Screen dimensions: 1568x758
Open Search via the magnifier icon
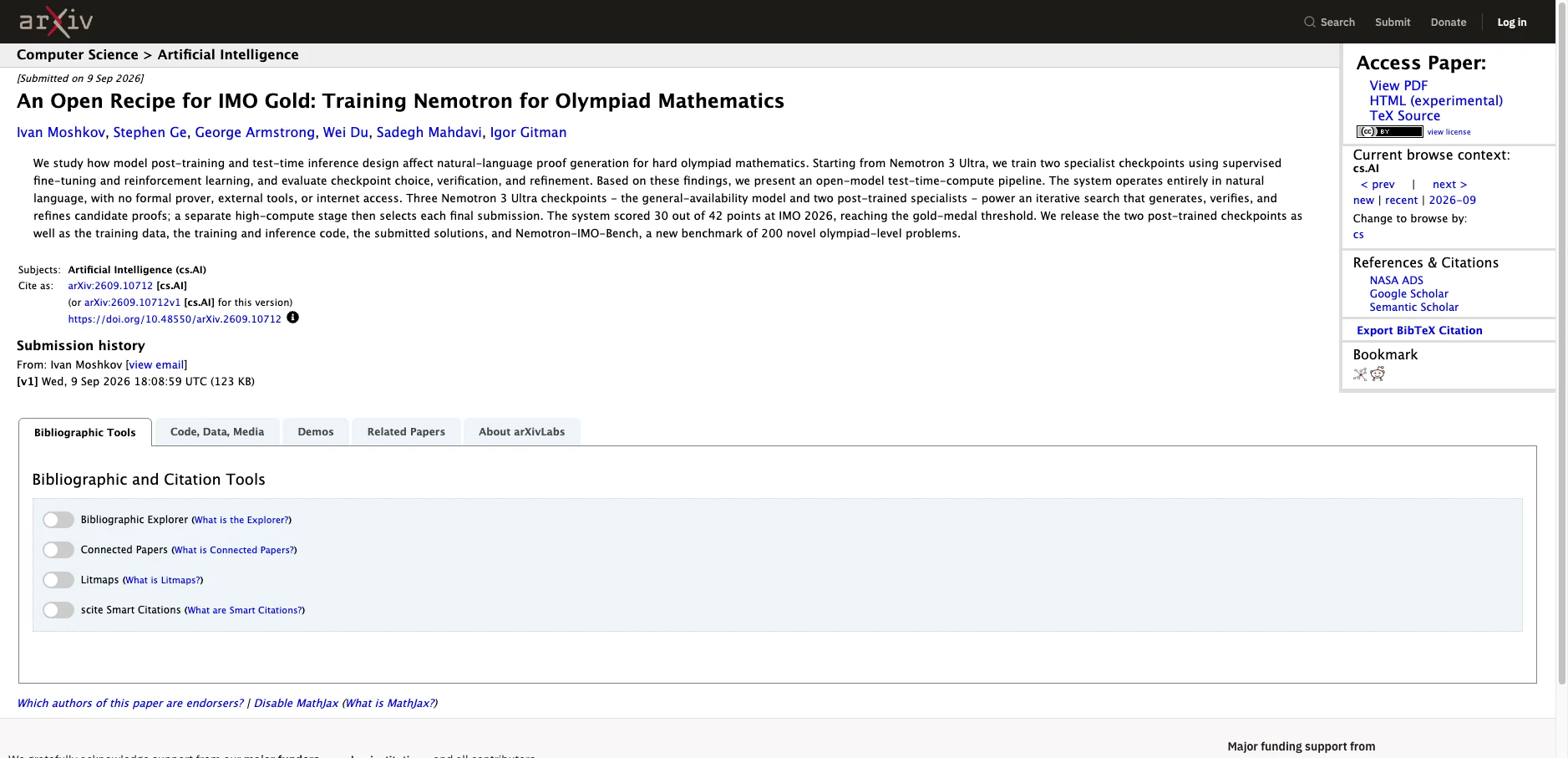point(1310,22)
